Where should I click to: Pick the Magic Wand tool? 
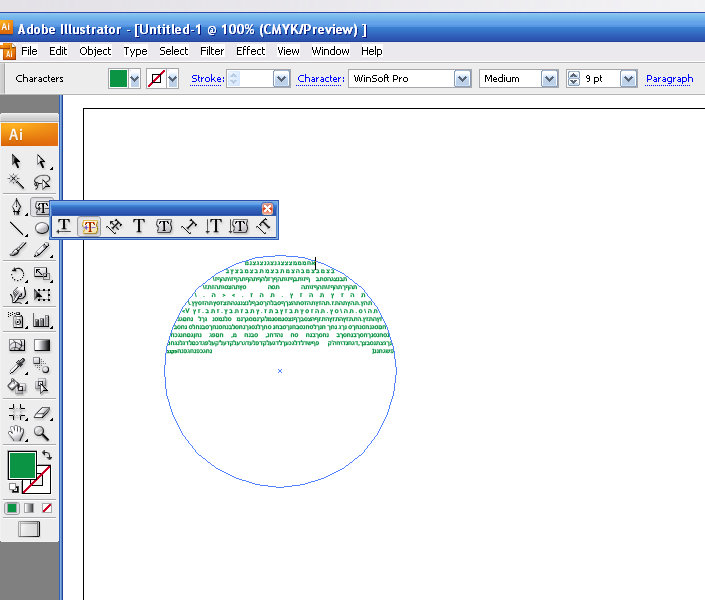16,182
